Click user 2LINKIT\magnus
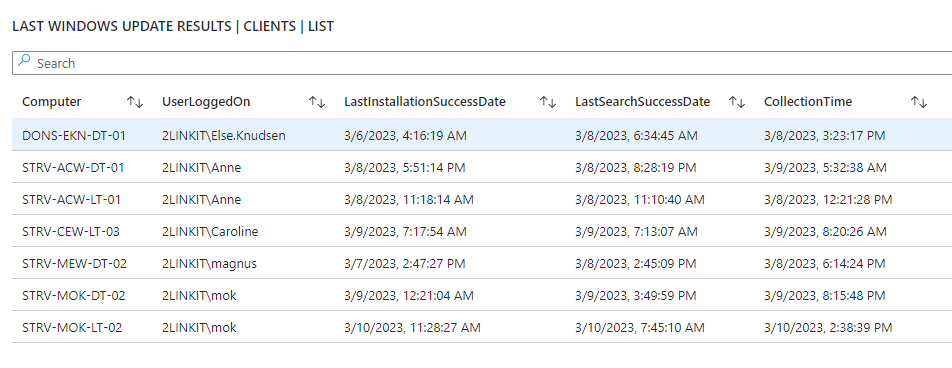This screenshot has height=368, width=952. coord(209,264)
